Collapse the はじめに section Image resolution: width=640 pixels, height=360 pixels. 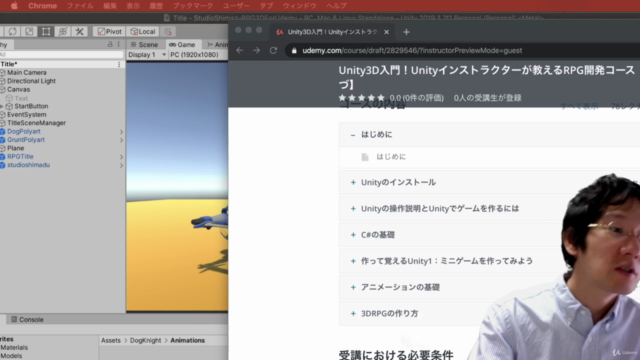[x=353, y=135]
